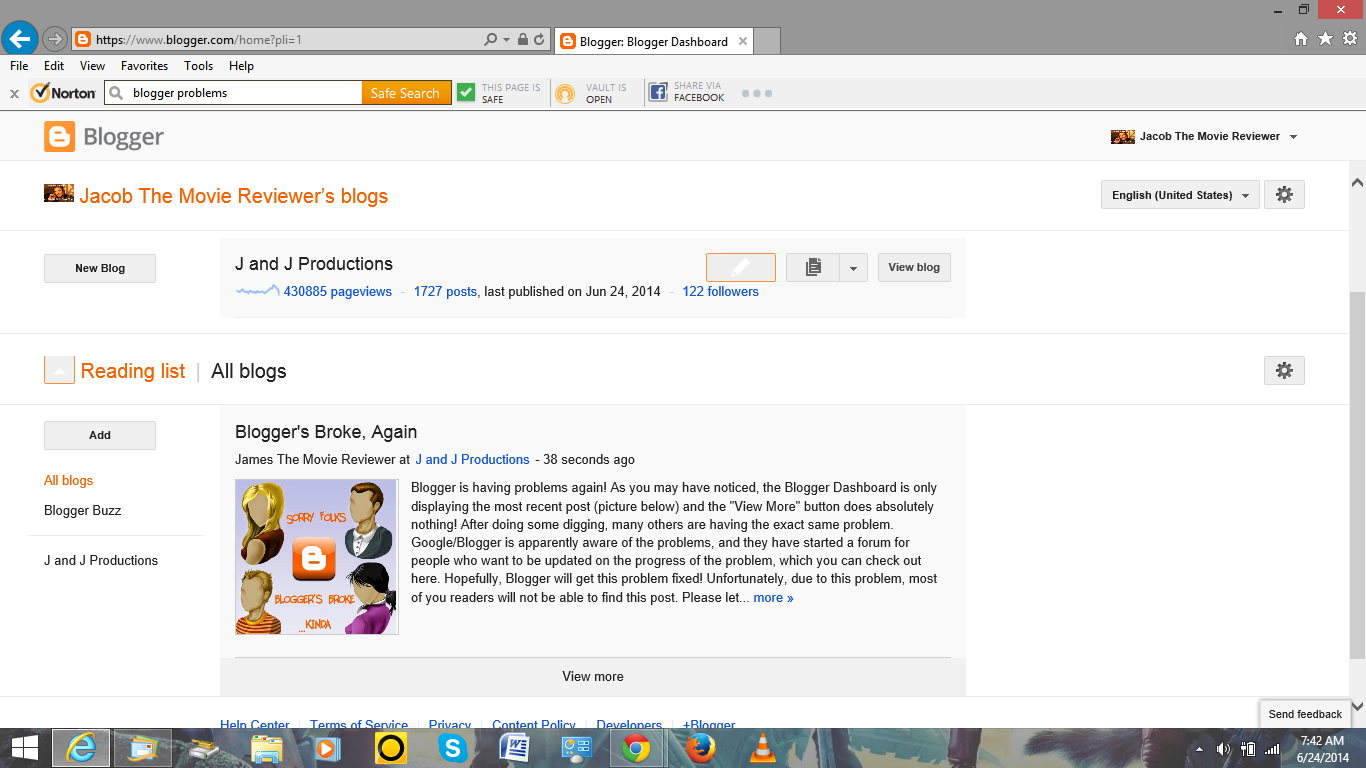Viewport: 1366px width, 768px height.
Task: Open the File menu
Action: [19, 66]
